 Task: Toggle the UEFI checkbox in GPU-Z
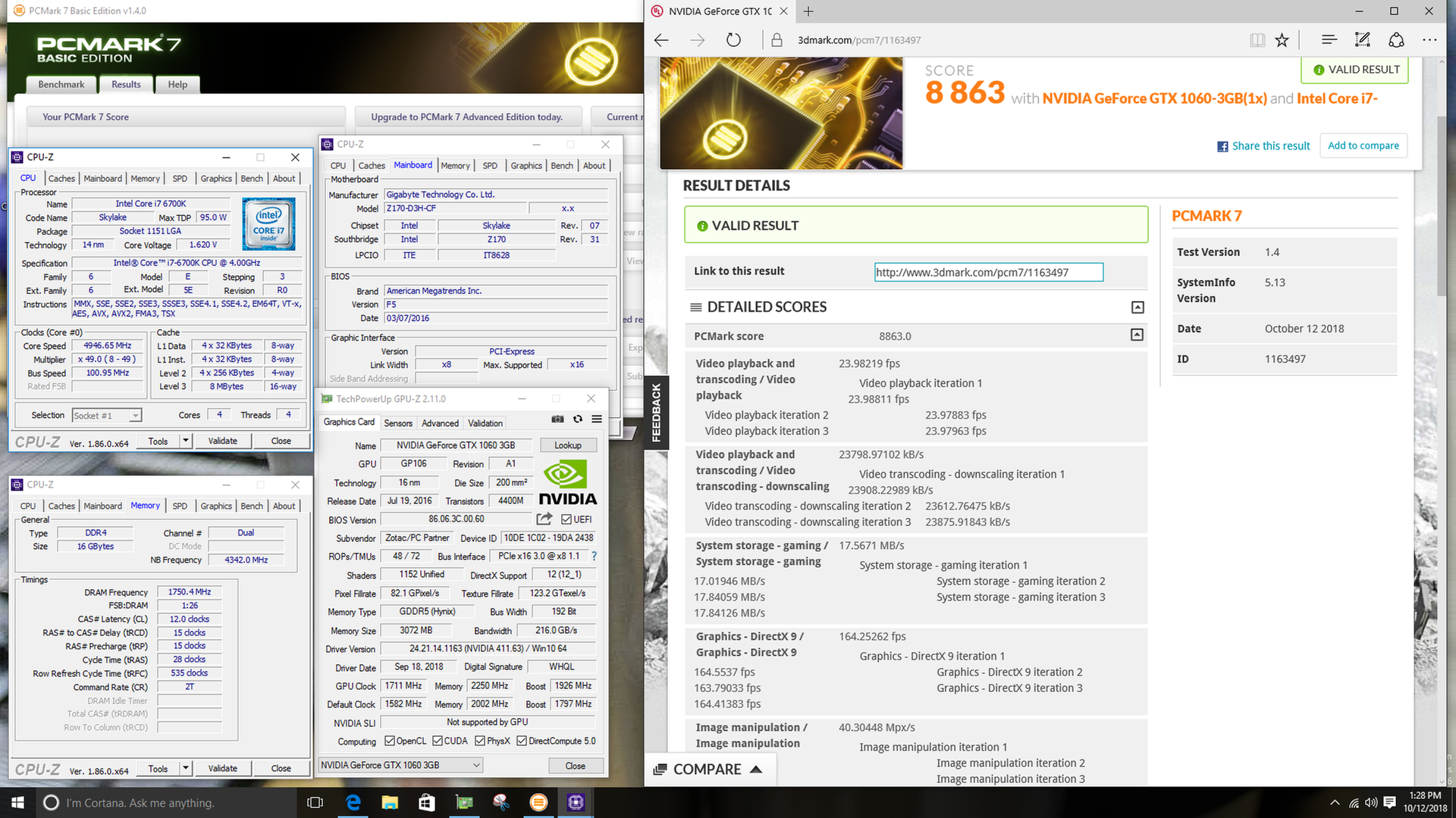(x=566, y=519)
